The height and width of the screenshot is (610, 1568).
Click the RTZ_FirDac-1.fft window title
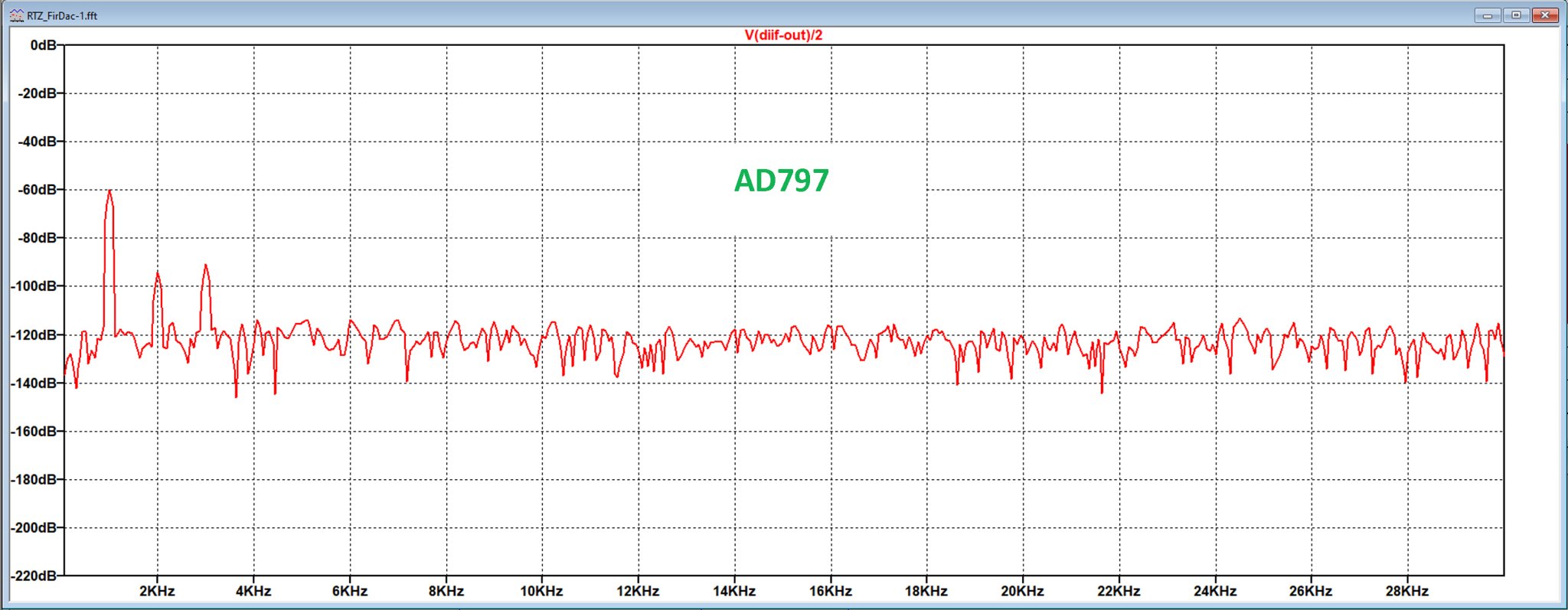click(62, 15)
